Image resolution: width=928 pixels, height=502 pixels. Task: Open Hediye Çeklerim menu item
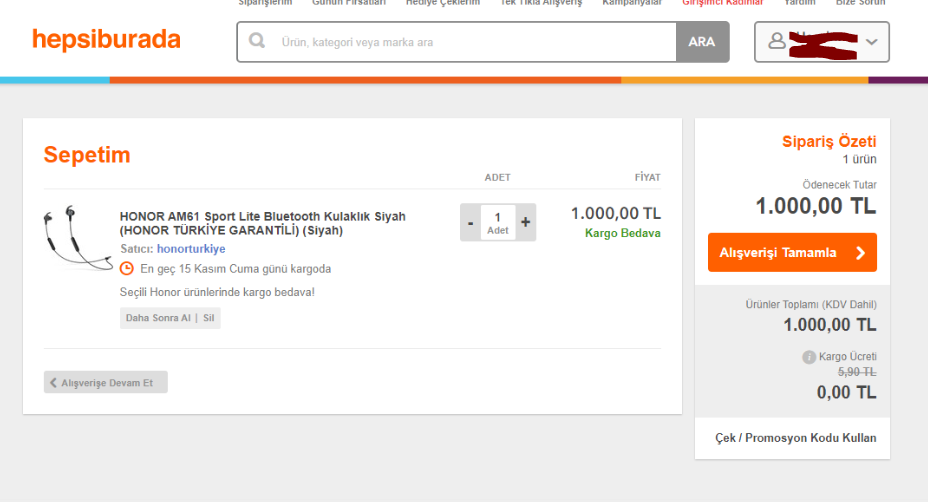443,3
